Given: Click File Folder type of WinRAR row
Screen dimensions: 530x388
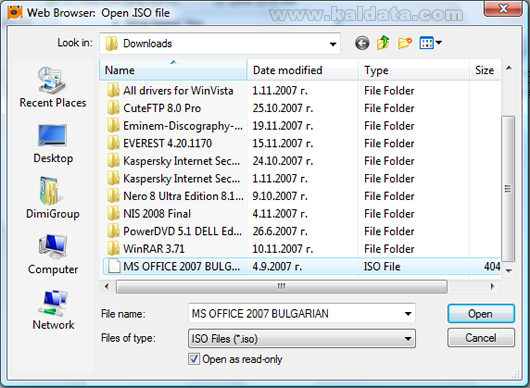Looking at the screenshot, I should tap(389, 249).
